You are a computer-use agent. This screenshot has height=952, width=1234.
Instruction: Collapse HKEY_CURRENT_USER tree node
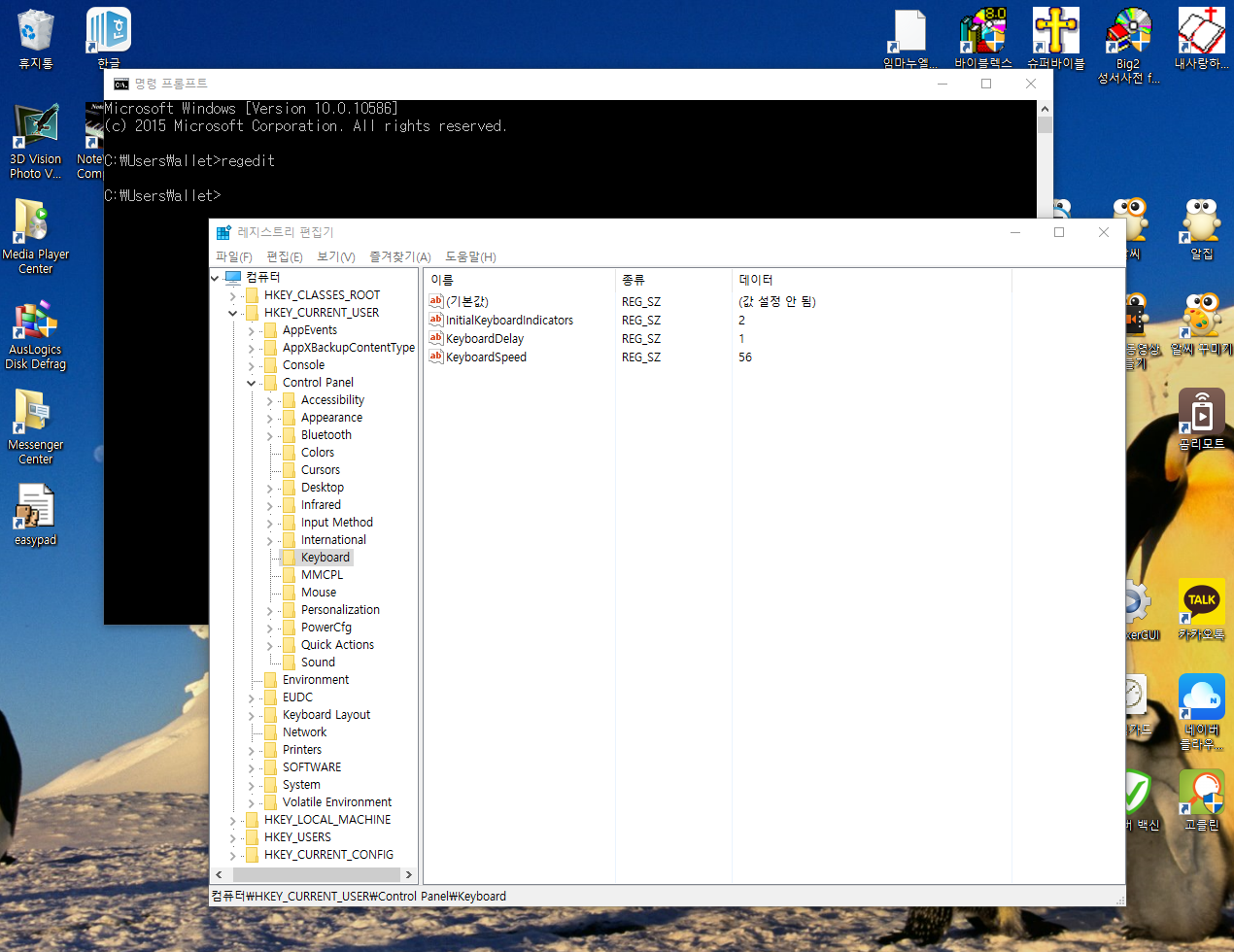point(233,313)
